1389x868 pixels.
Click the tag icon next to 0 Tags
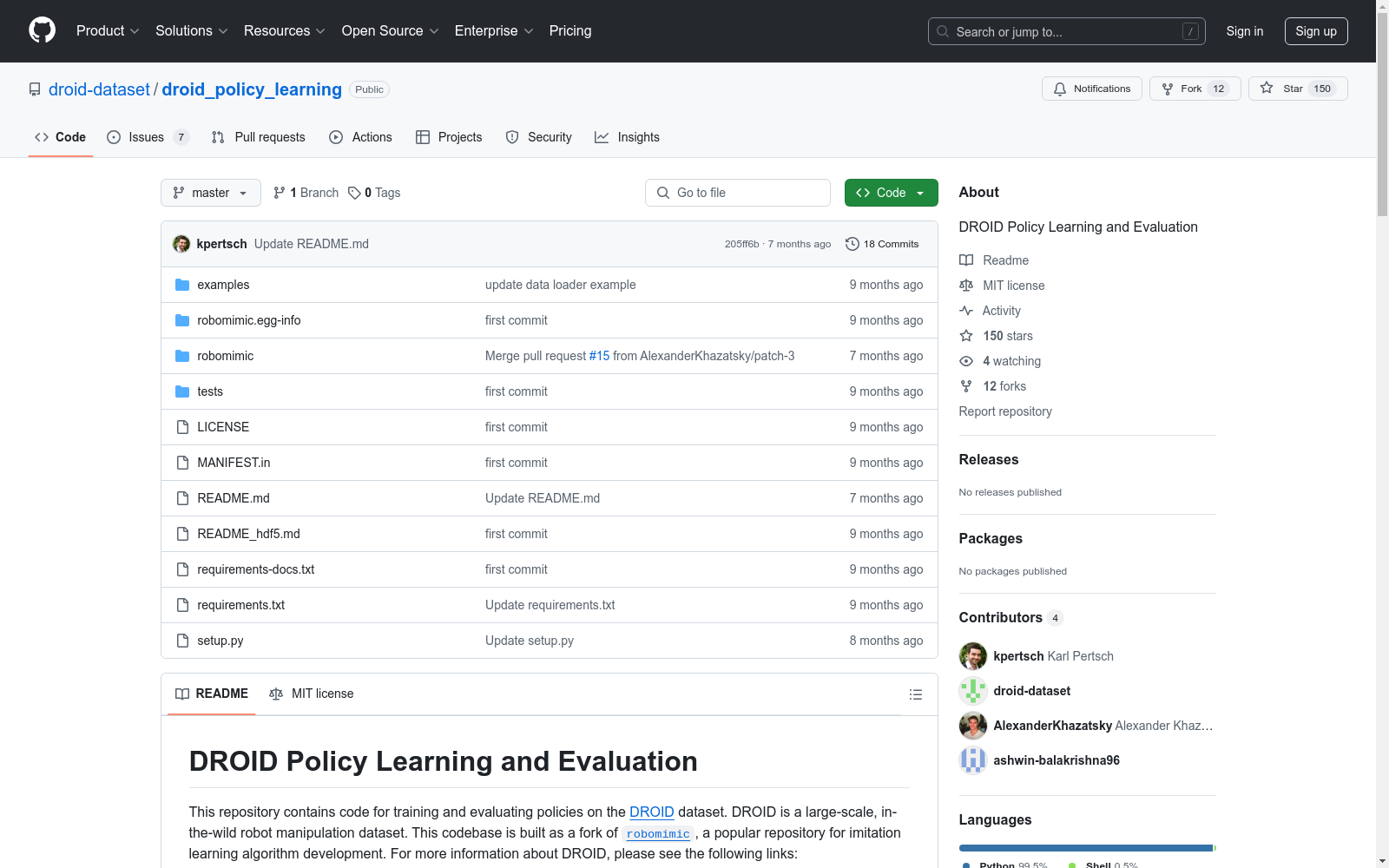coord(354,193)
